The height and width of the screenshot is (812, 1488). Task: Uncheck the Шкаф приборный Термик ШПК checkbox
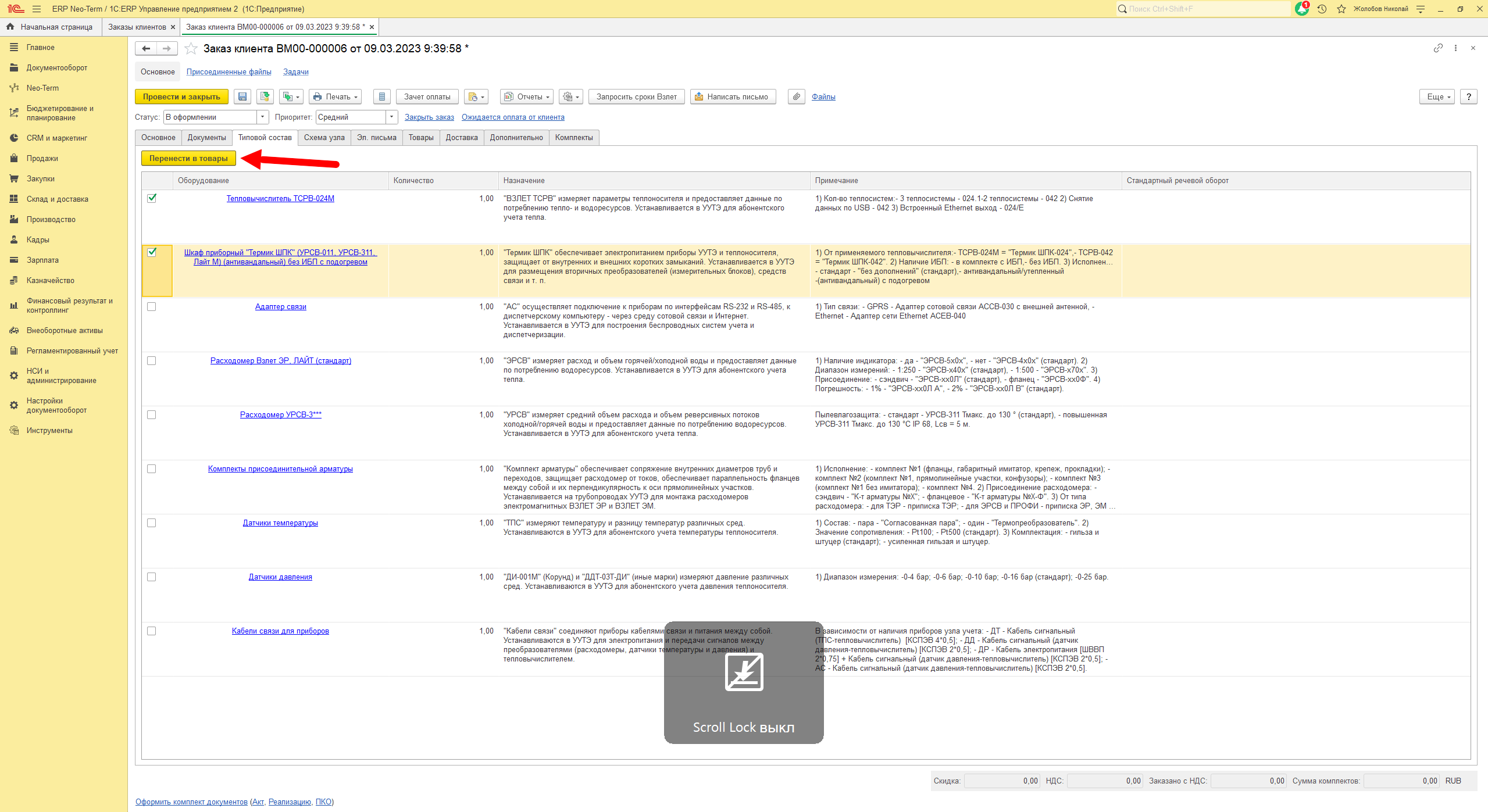click(x=152, y=252)
